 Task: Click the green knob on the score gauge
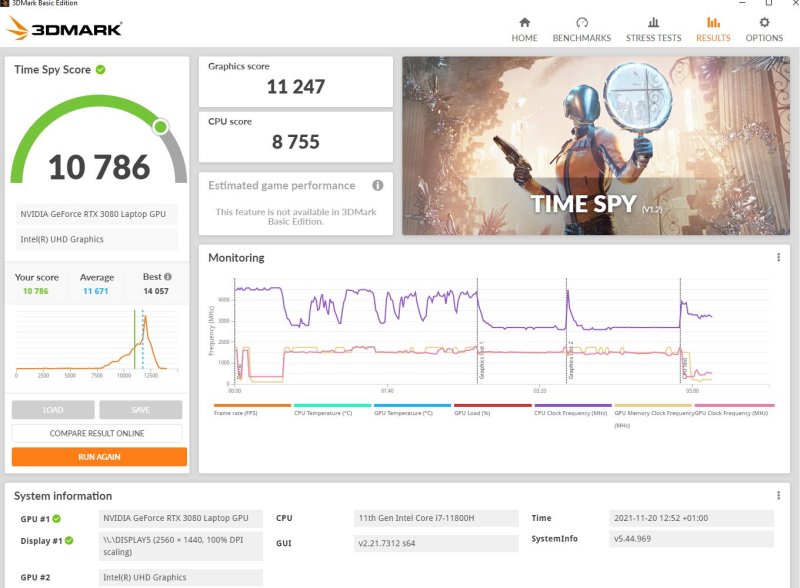coord(161,126)
